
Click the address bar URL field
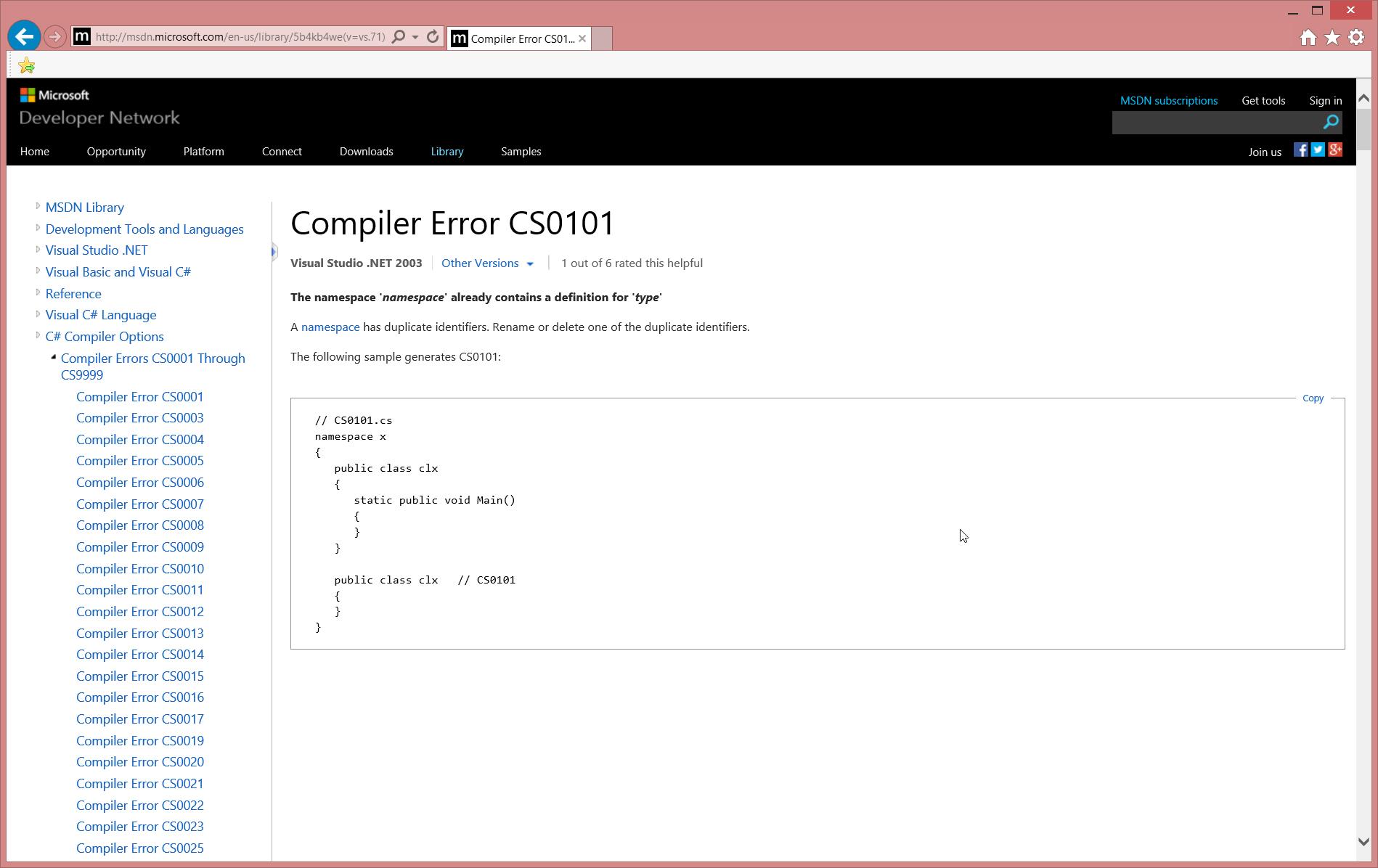(x=240, y=36)
